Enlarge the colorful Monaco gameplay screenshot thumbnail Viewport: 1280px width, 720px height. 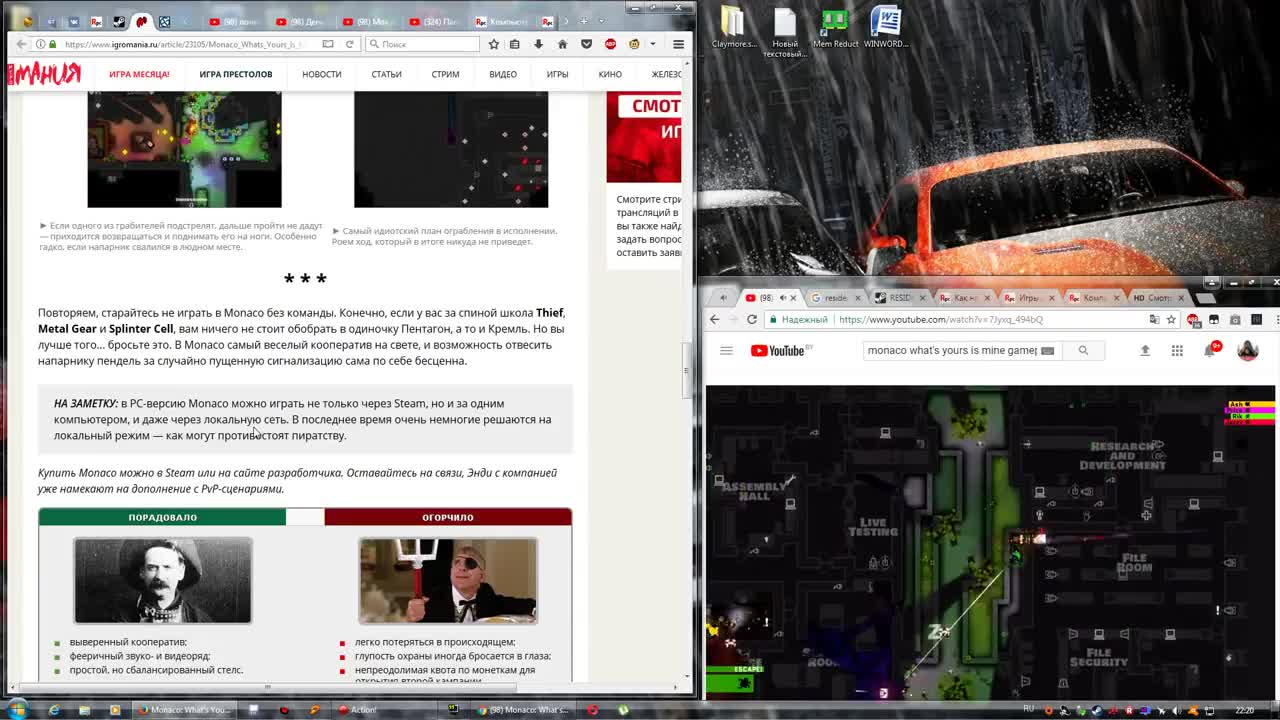pos(184,149)
